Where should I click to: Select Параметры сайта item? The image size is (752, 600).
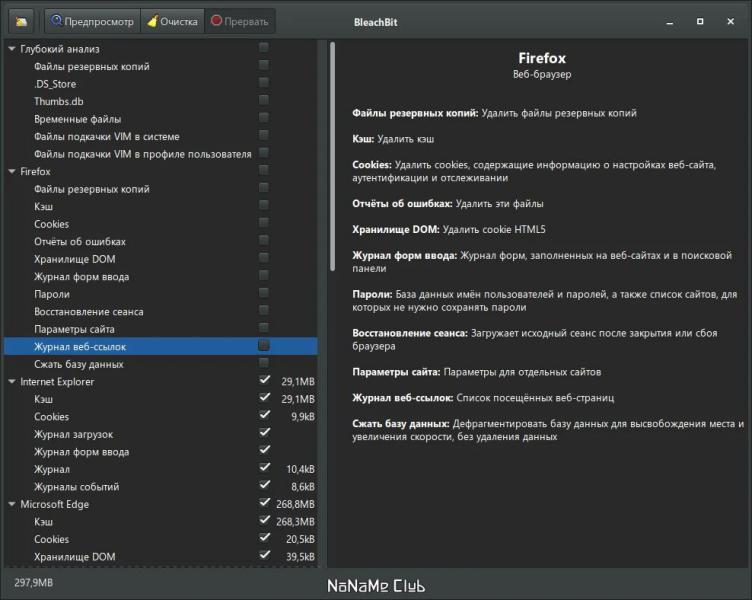pos(161,329)
